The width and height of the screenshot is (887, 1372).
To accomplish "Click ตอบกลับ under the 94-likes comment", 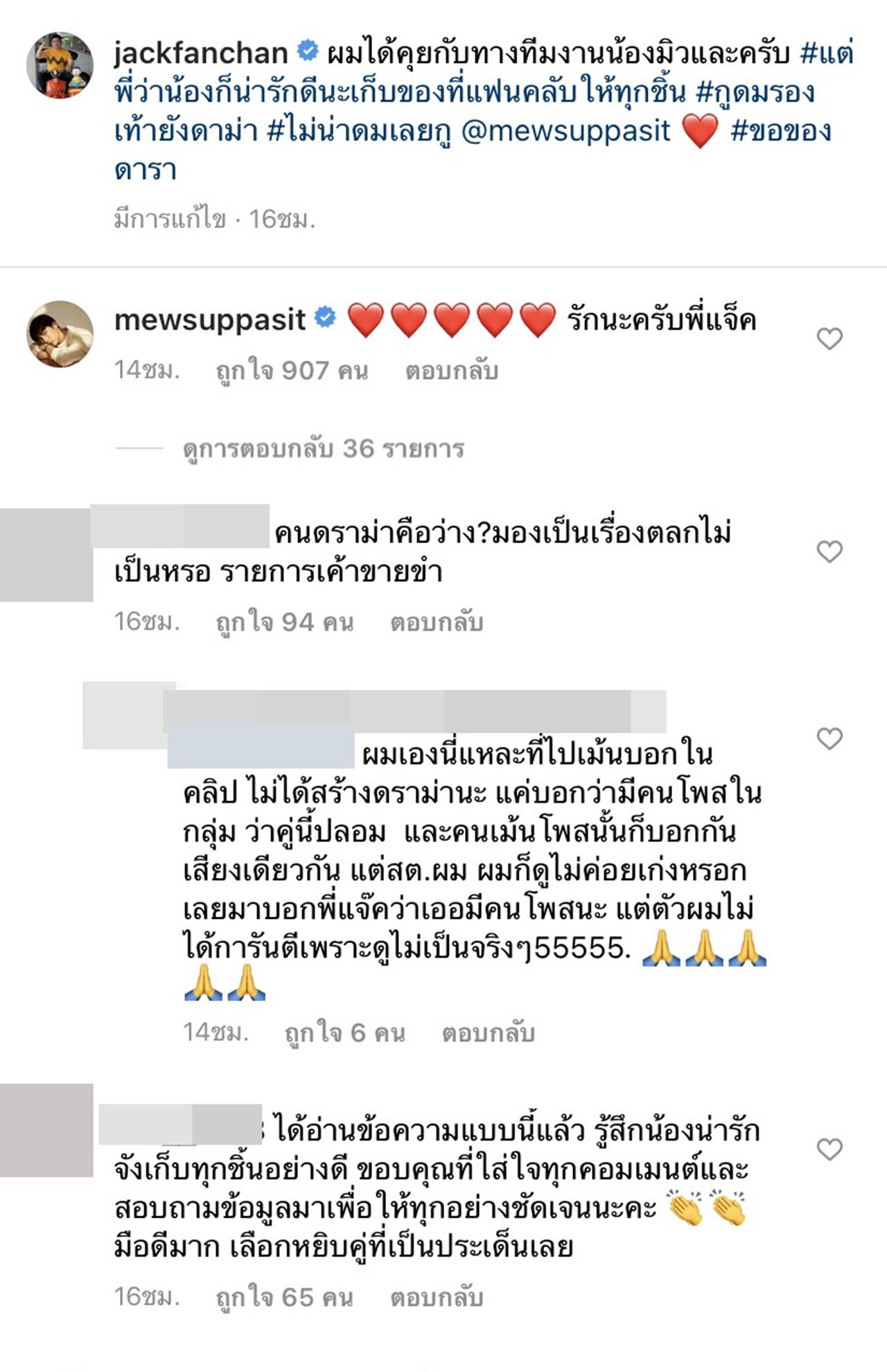I will pyautogui.click(x=437, y=622).
